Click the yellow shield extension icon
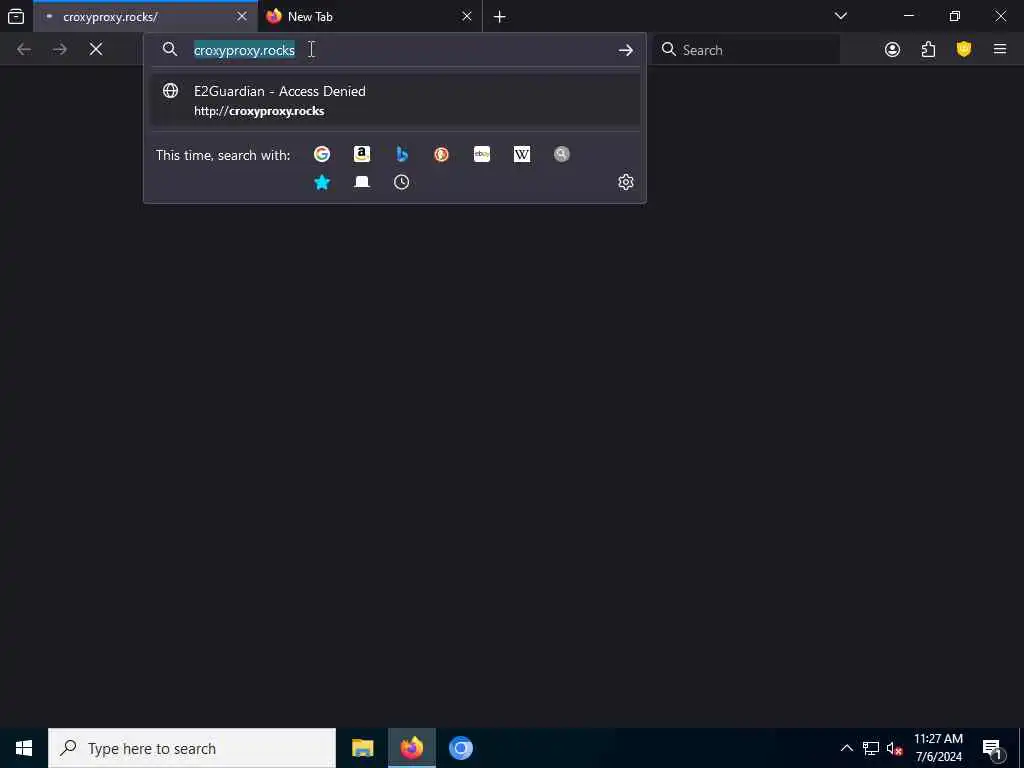The image size is (1024, 768). (964, 49)
